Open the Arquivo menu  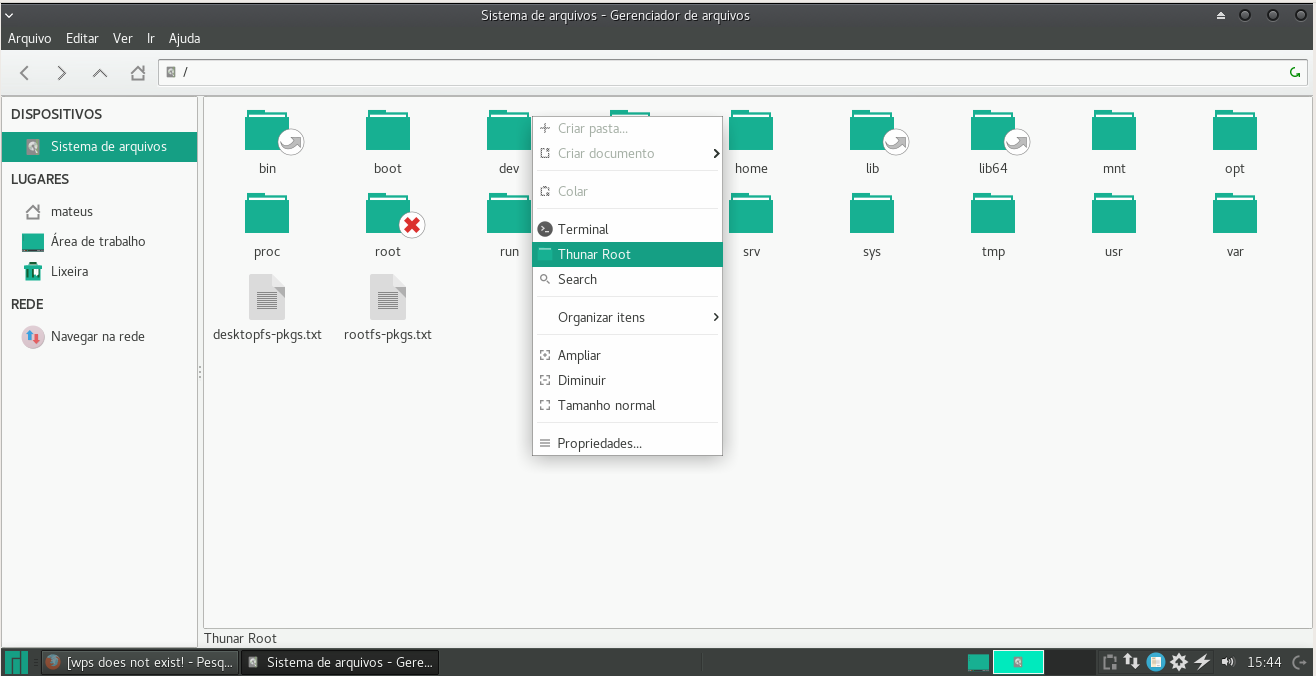29,39
